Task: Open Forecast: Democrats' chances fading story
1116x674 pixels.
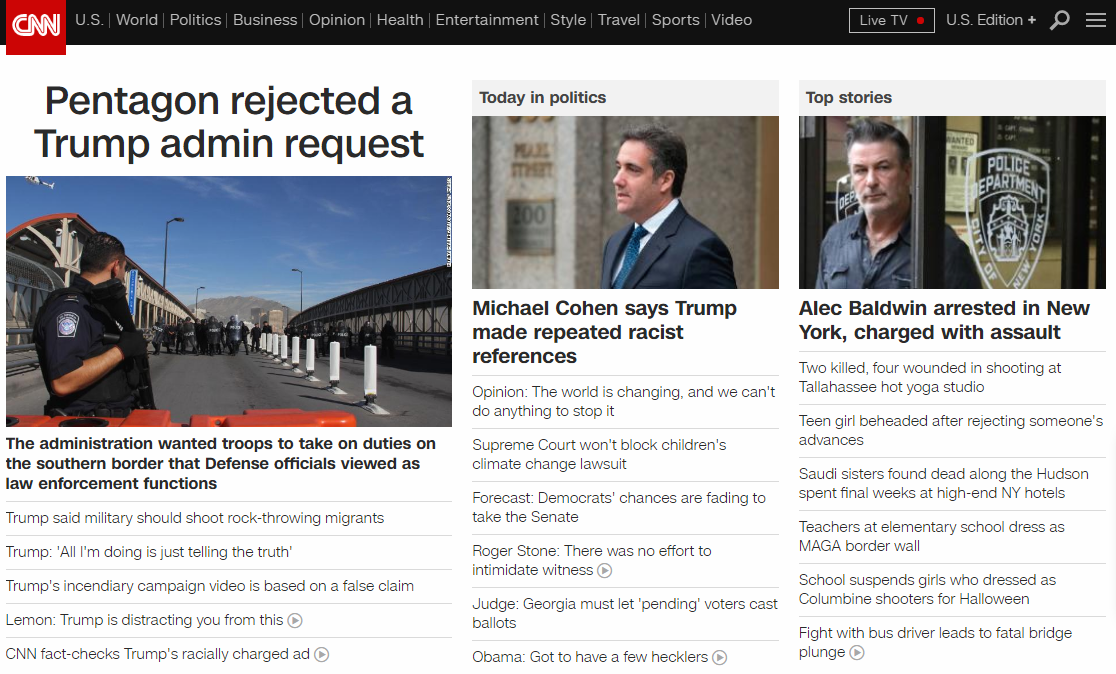Action: (619, 507)
